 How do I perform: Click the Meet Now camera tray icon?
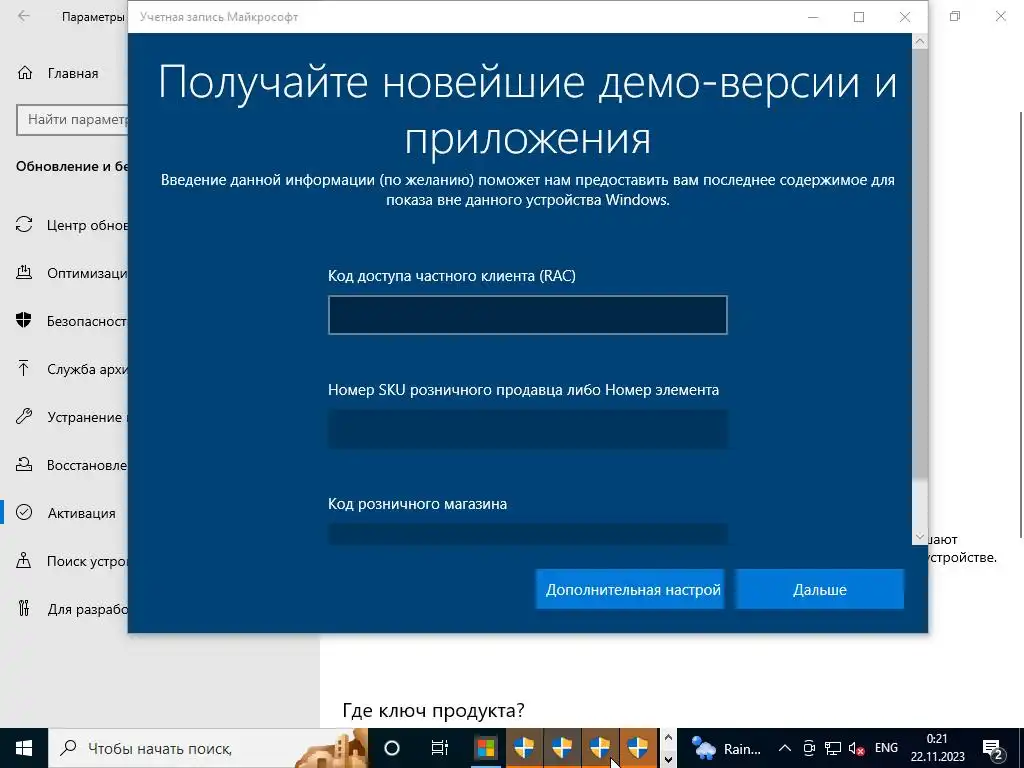pyautogui.click(x=809, y=748)
